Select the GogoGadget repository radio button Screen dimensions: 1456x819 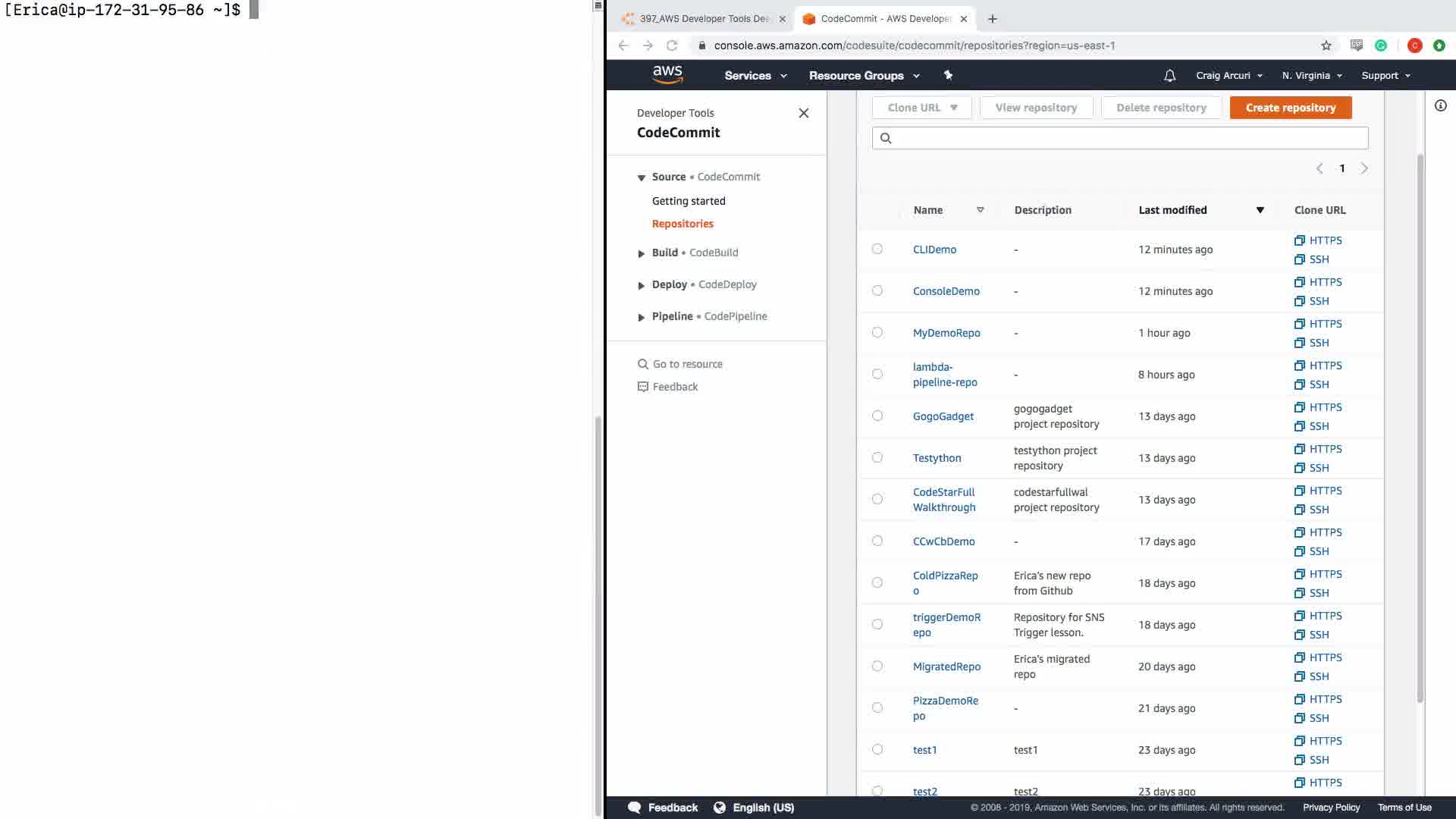coord(877,416)
